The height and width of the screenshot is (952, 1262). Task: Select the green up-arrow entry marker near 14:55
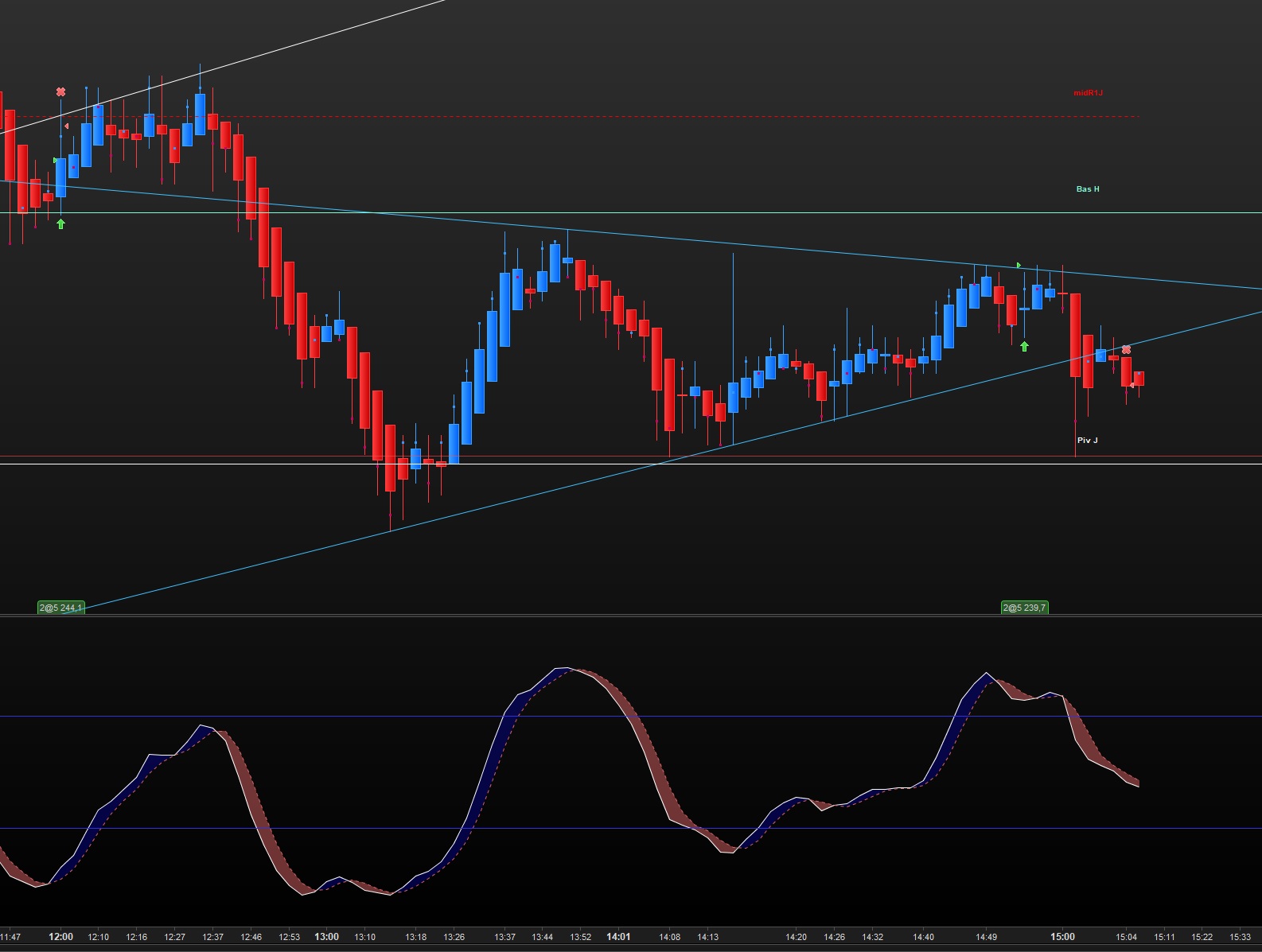coord(1024,347)
